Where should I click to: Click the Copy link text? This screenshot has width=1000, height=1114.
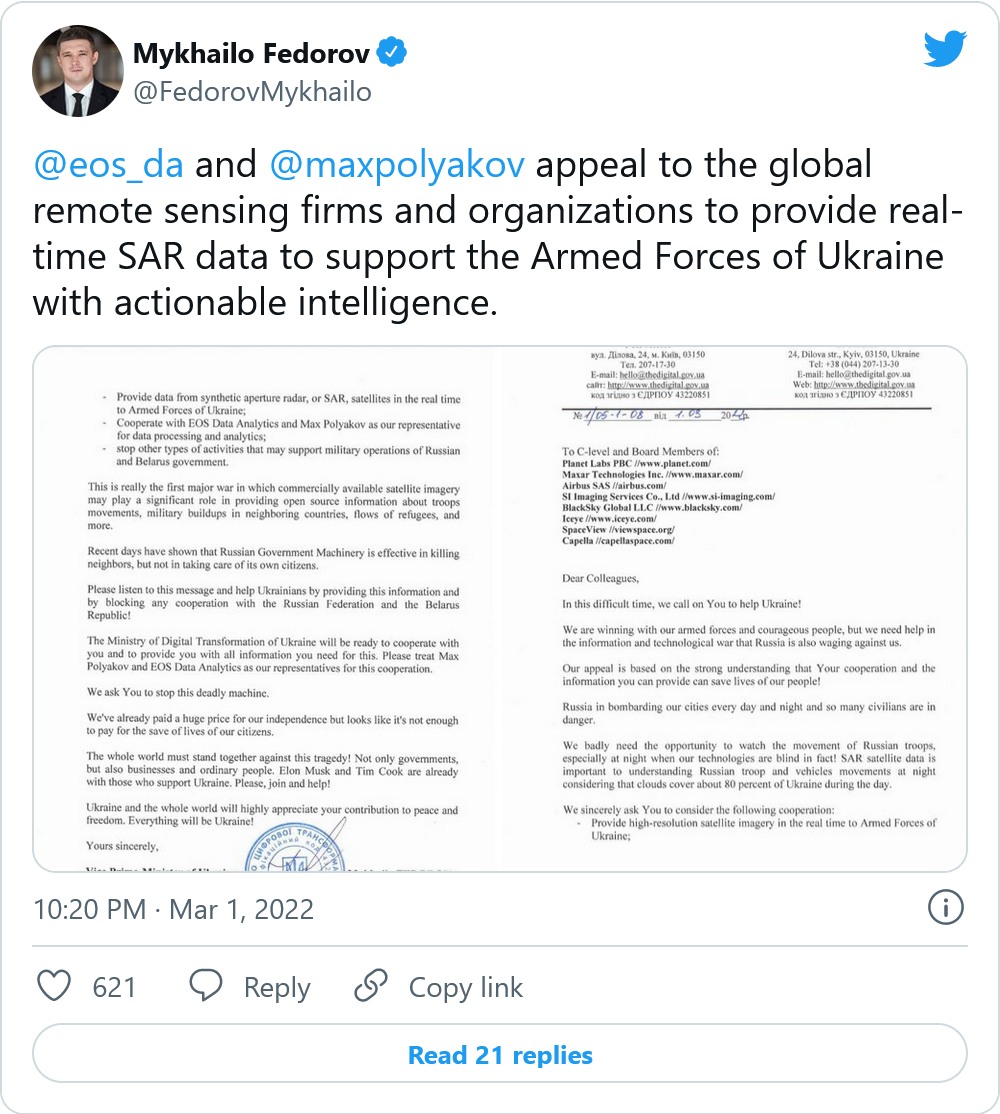click(465, 988)
